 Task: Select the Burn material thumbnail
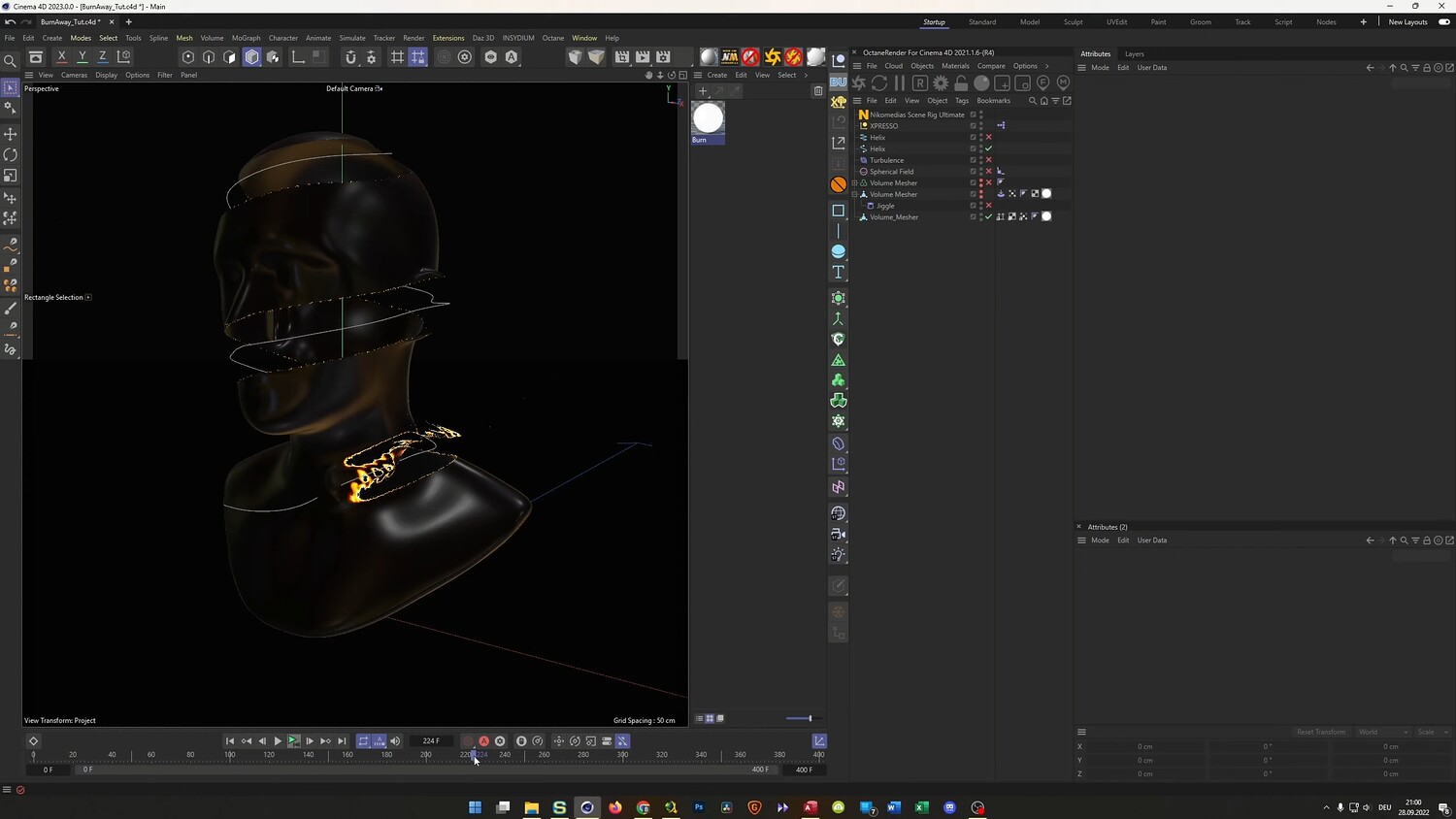pyautogui.click(x=708, y=118)
